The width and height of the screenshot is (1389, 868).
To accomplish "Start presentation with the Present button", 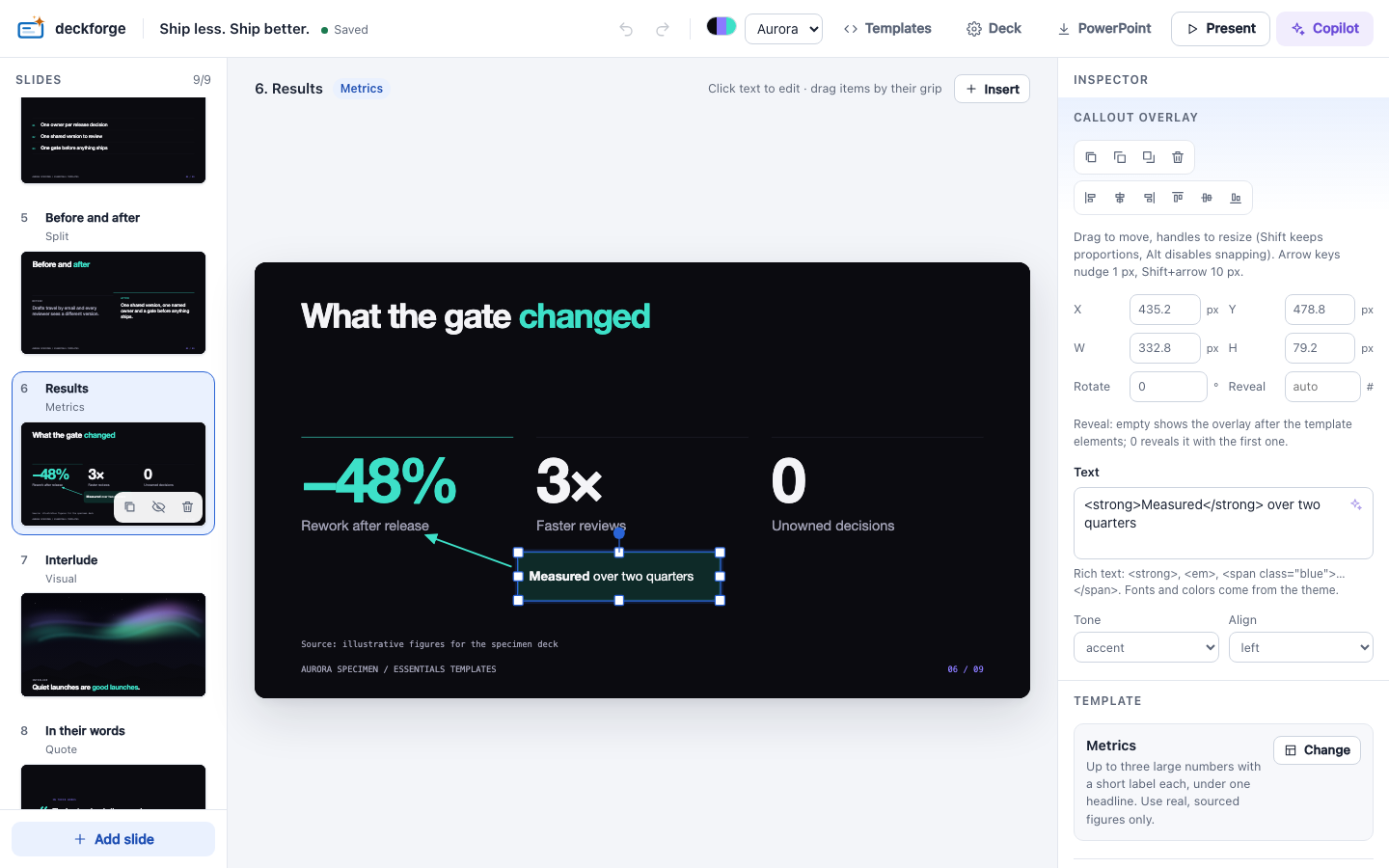I will pos(1220,29).
